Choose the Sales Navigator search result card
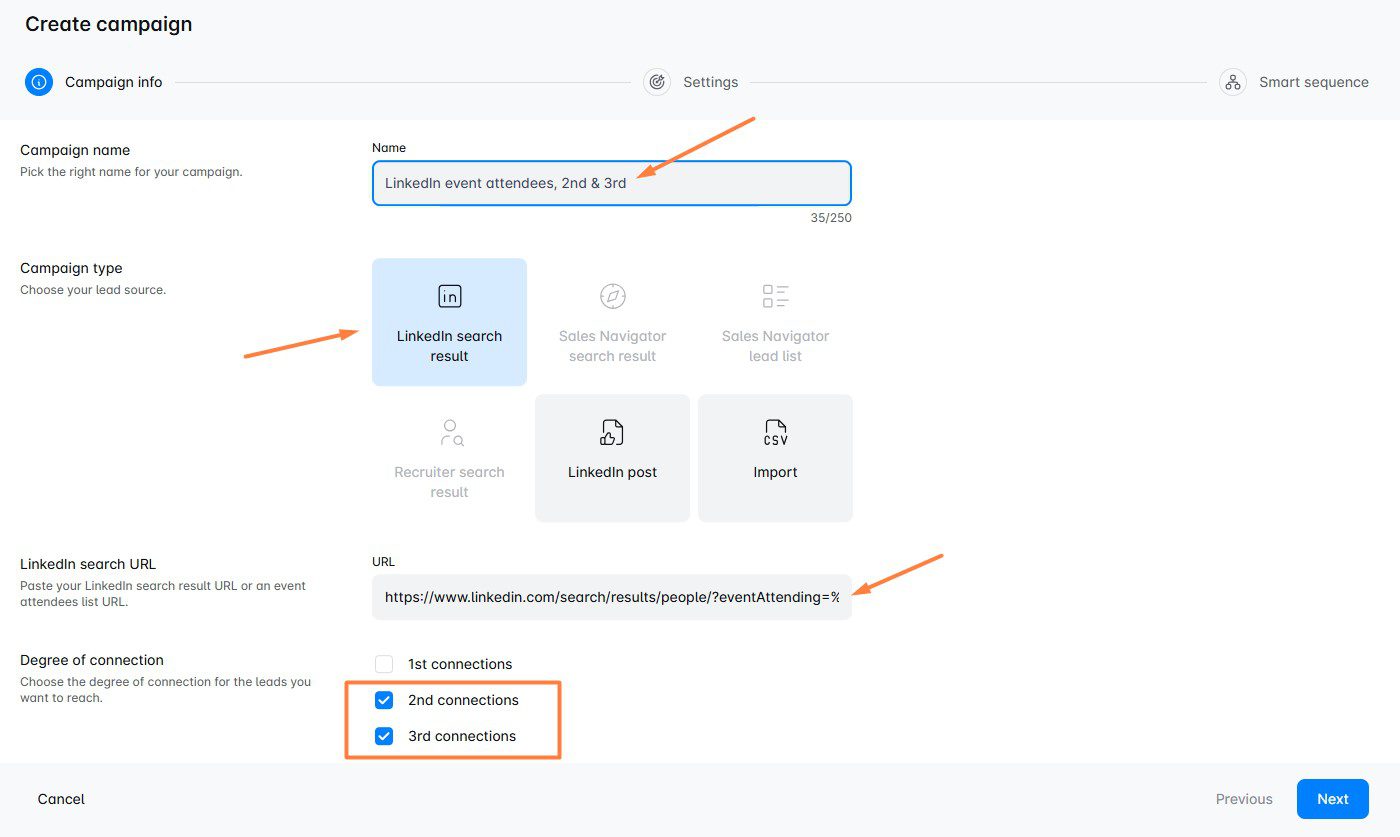 (612, 322)
